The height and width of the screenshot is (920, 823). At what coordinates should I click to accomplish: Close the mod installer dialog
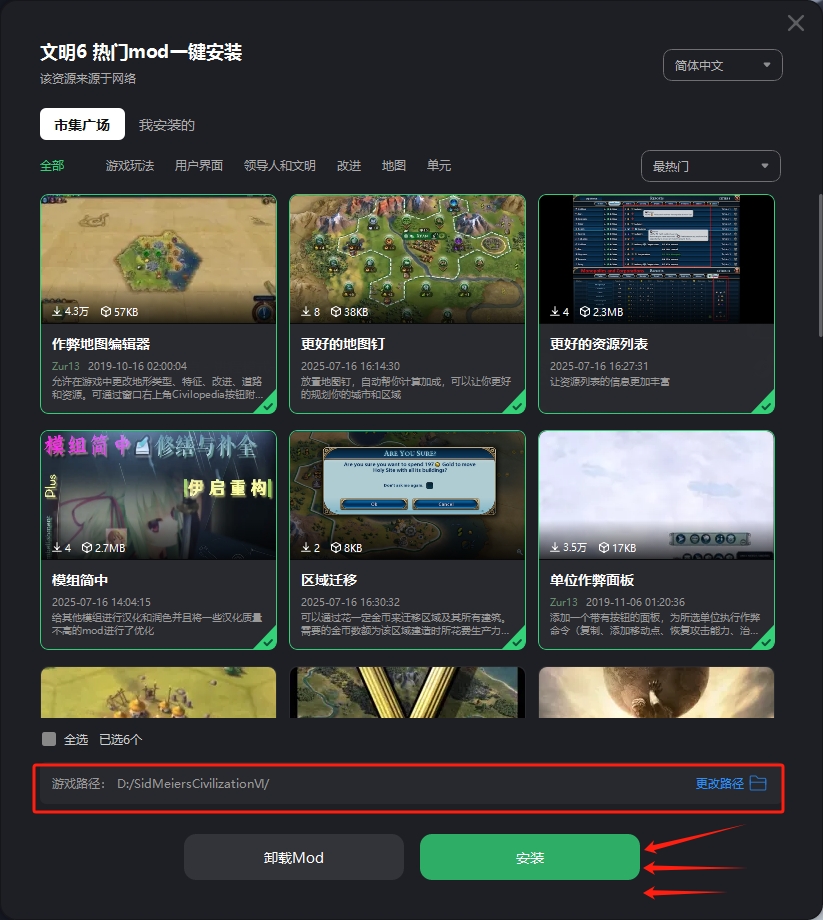(796, 23)
